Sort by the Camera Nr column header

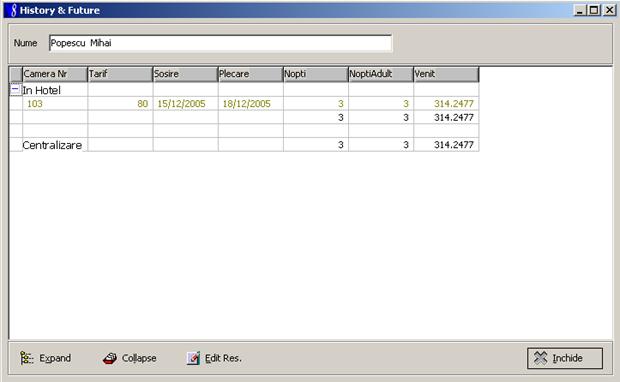tap(55, 74)
